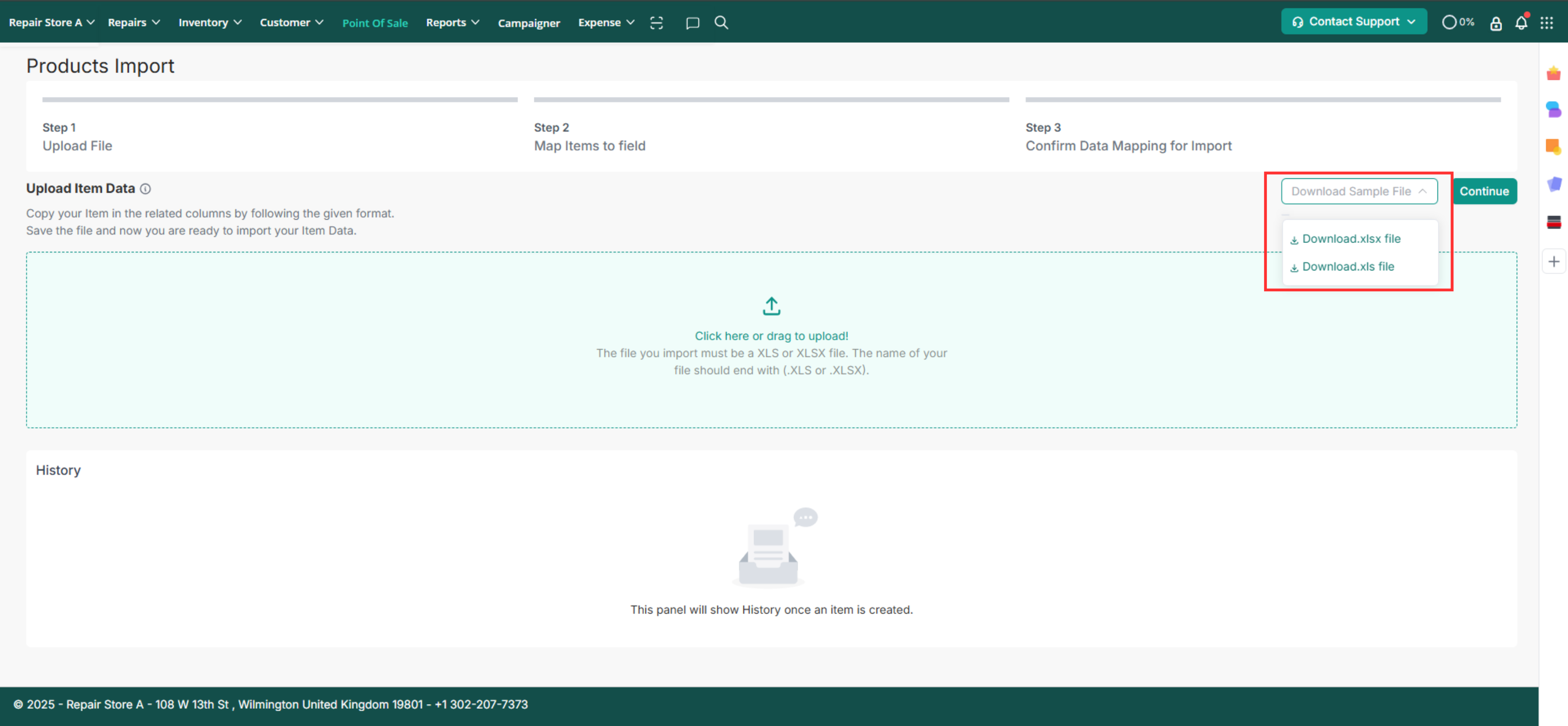Open the notifications bell
Screen dimensions: 1568x726
[1521, 22]
